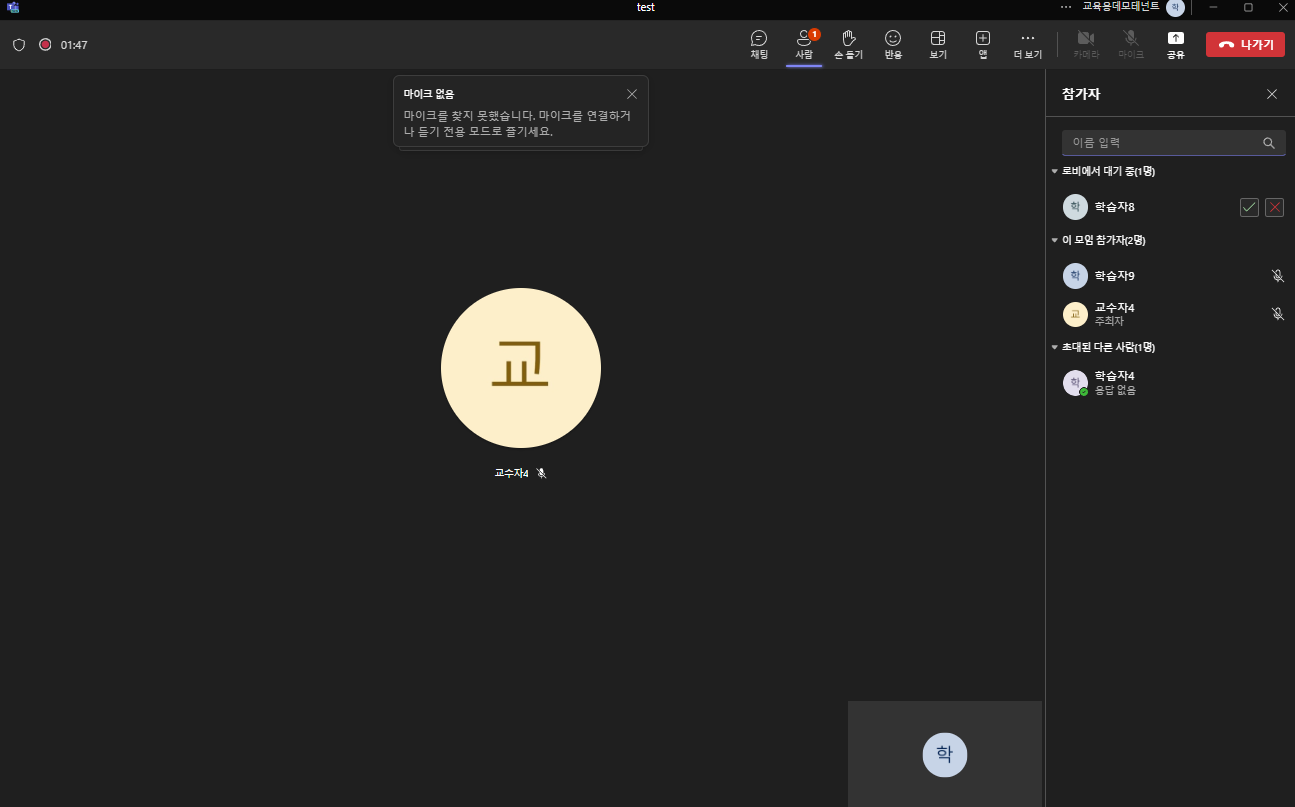
Task: Select invited person 학습자4
Action: [x=1170, y=383]
